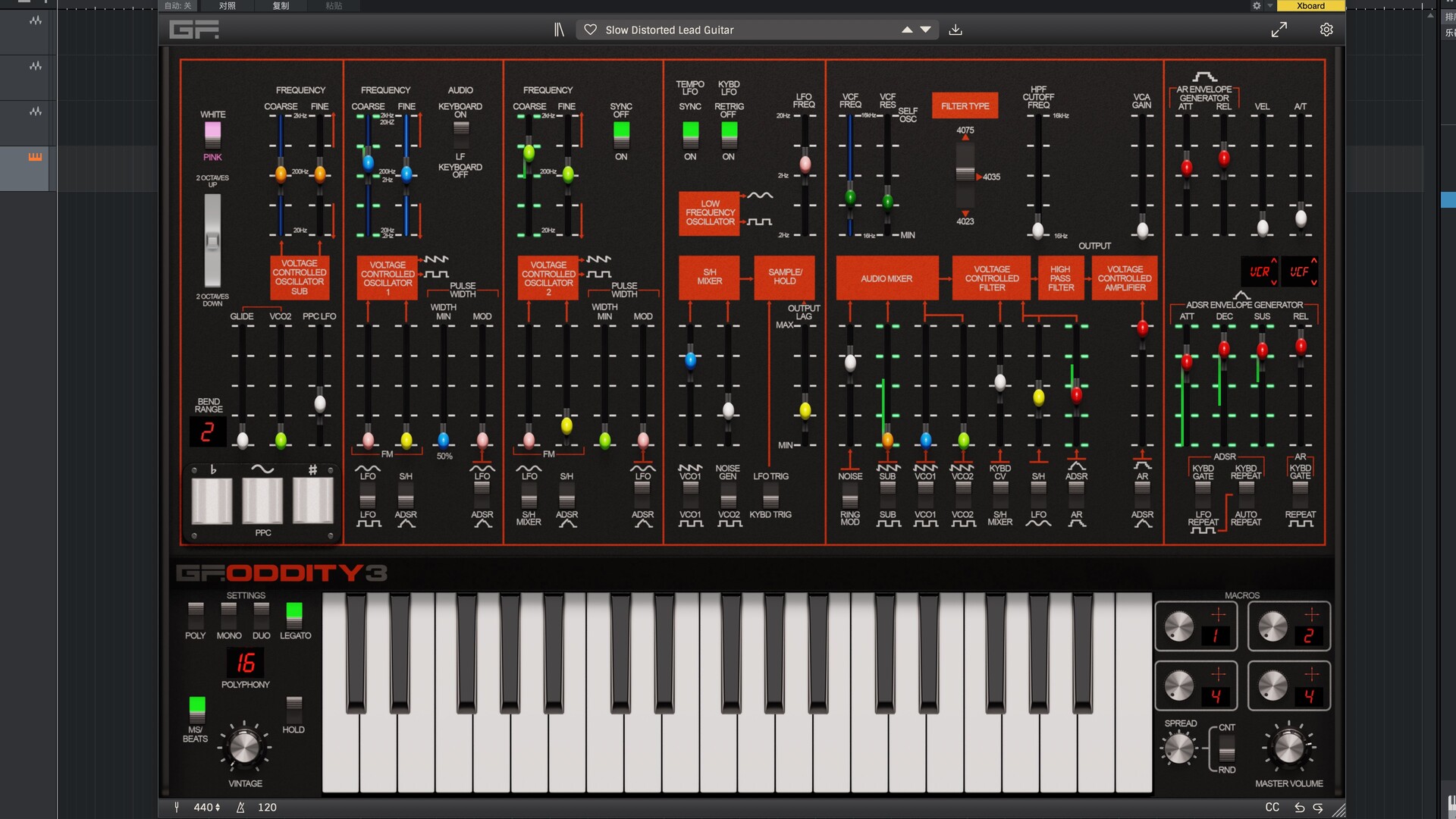Toggle the DUO voice mode switch
Image resolution: width=1456 pixels, height=819 pixels.
pos(262,614)
